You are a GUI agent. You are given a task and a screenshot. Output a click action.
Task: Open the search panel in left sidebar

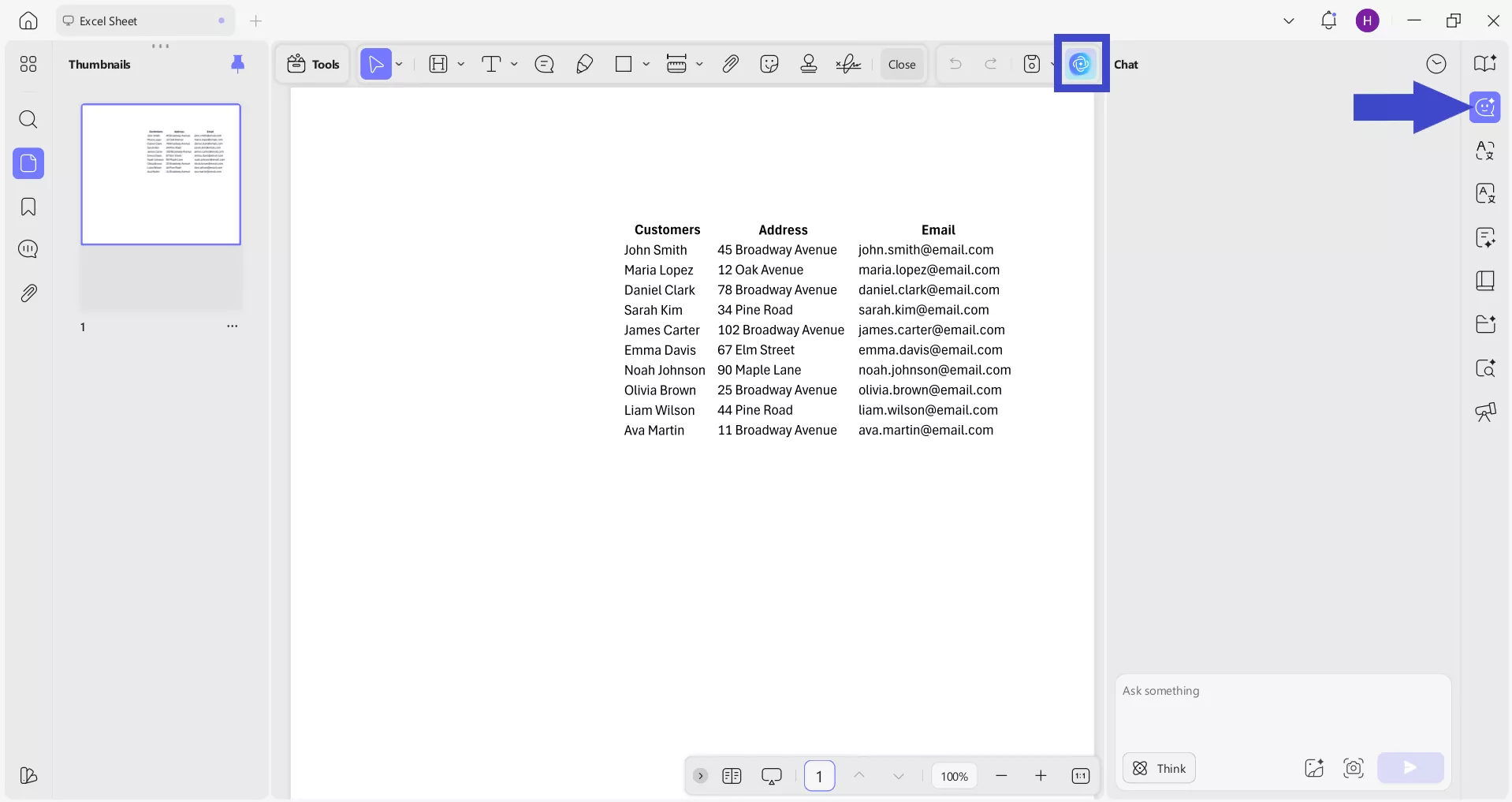point(28,120)
